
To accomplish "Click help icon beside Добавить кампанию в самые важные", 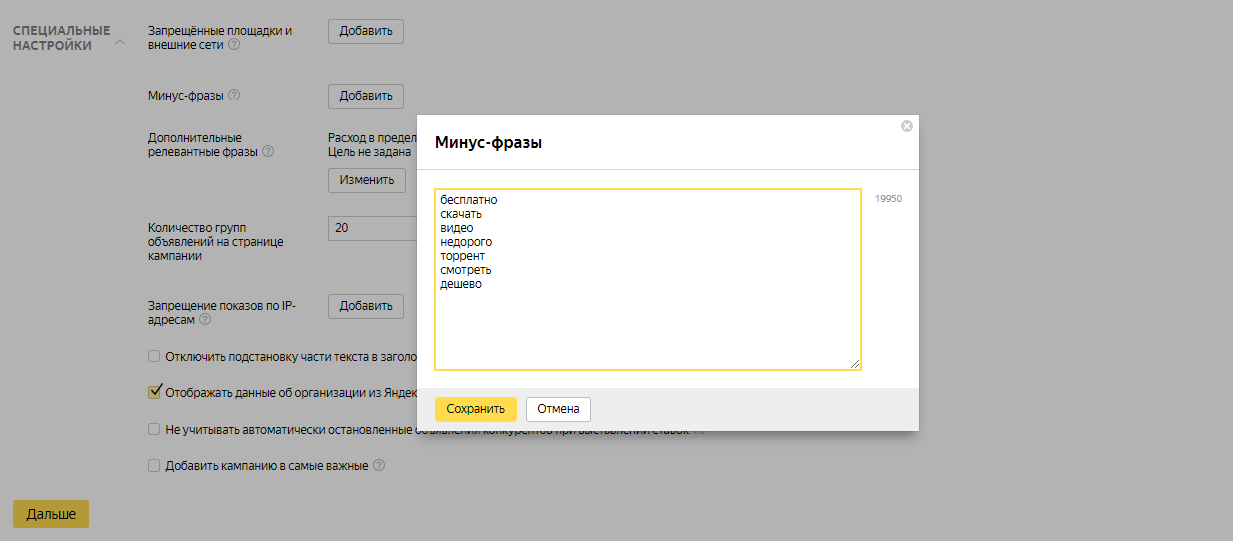I will pos(379,465).
